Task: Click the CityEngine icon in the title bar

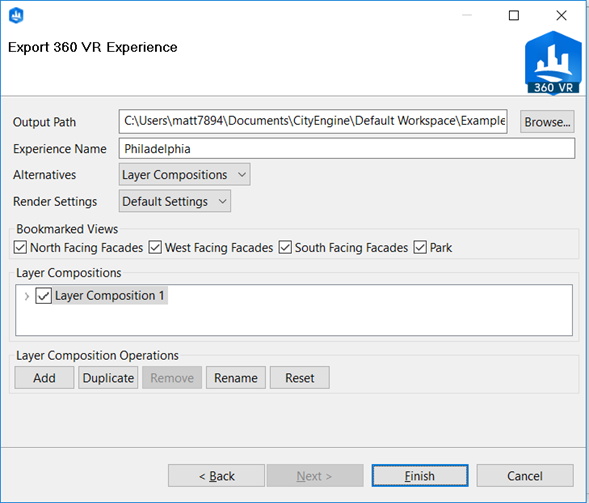Action: 16,15
